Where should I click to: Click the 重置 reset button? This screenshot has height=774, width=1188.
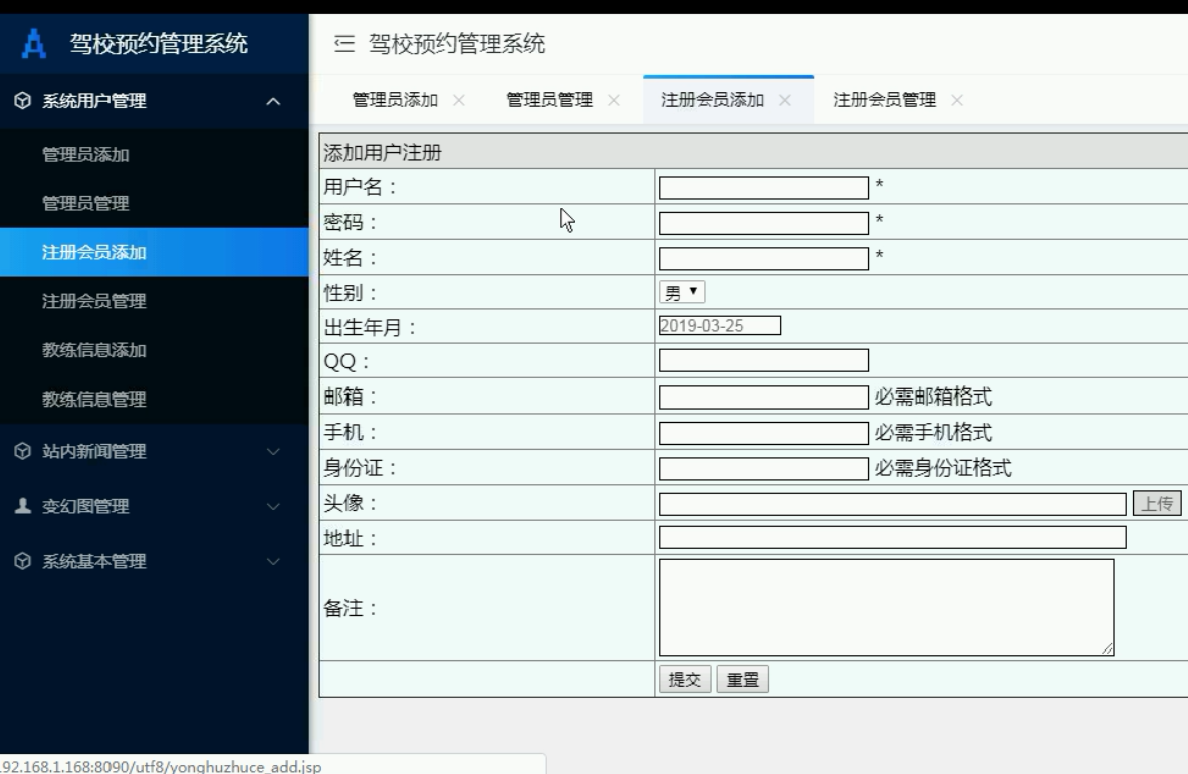(x=742, y=679)
